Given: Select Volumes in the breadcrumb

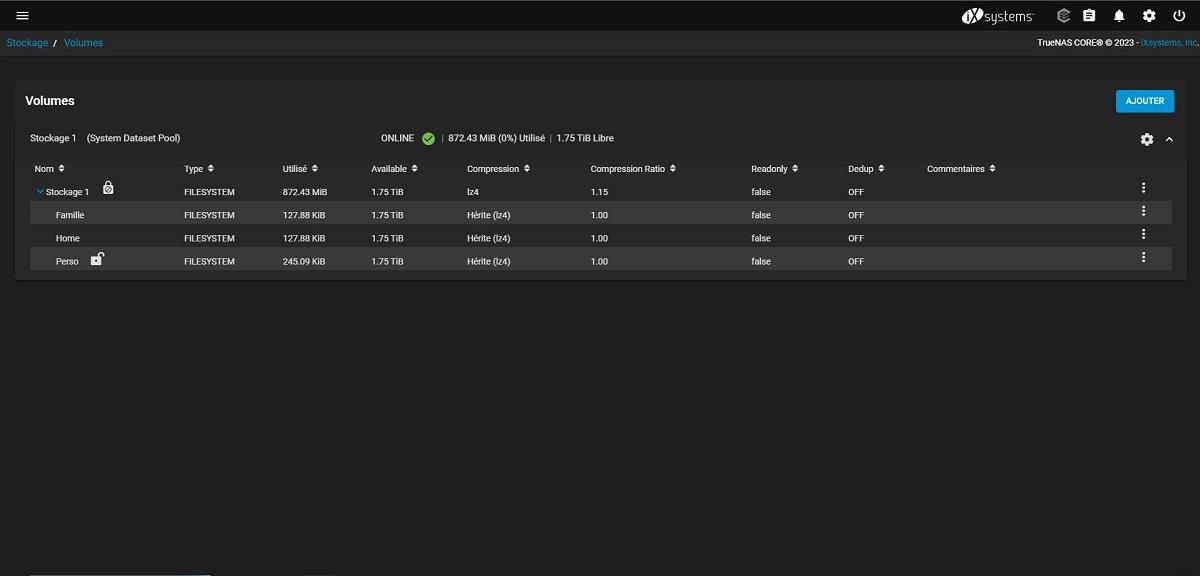Looking at the screenshot, I should tap(83, 42).
